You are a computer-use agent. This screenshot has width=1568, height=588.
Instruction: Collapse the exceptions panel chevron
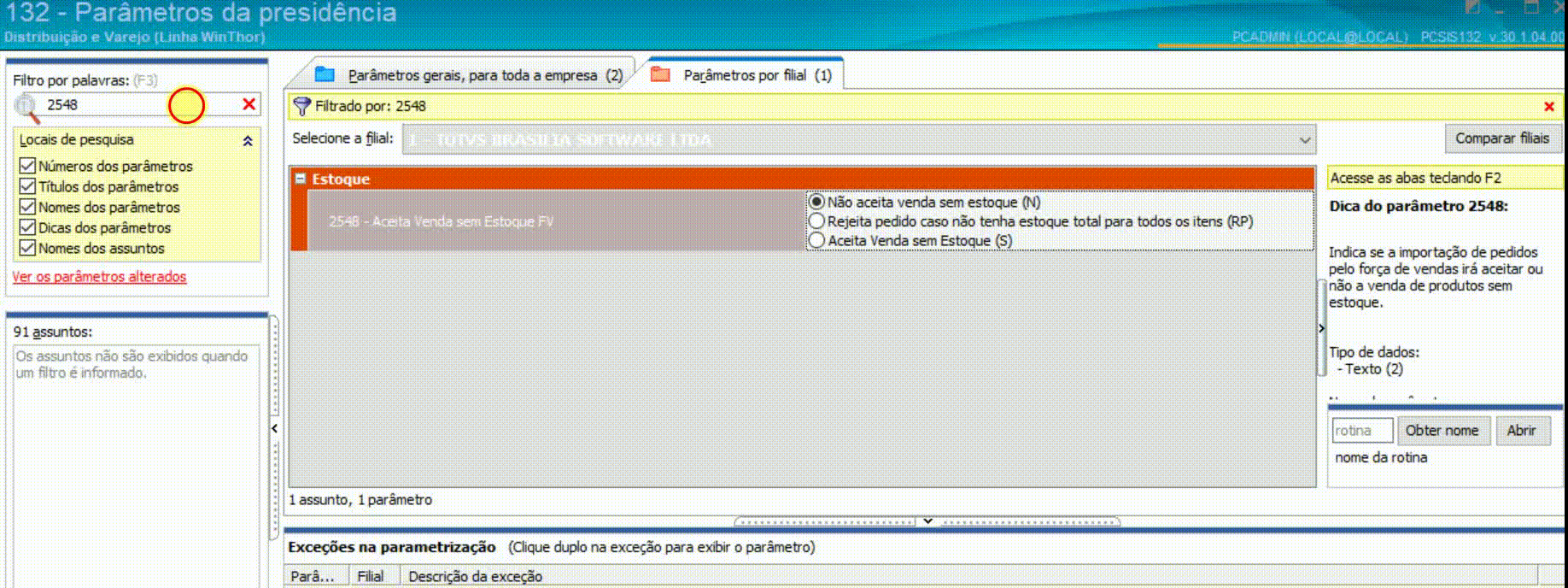(x=927, y=520)
